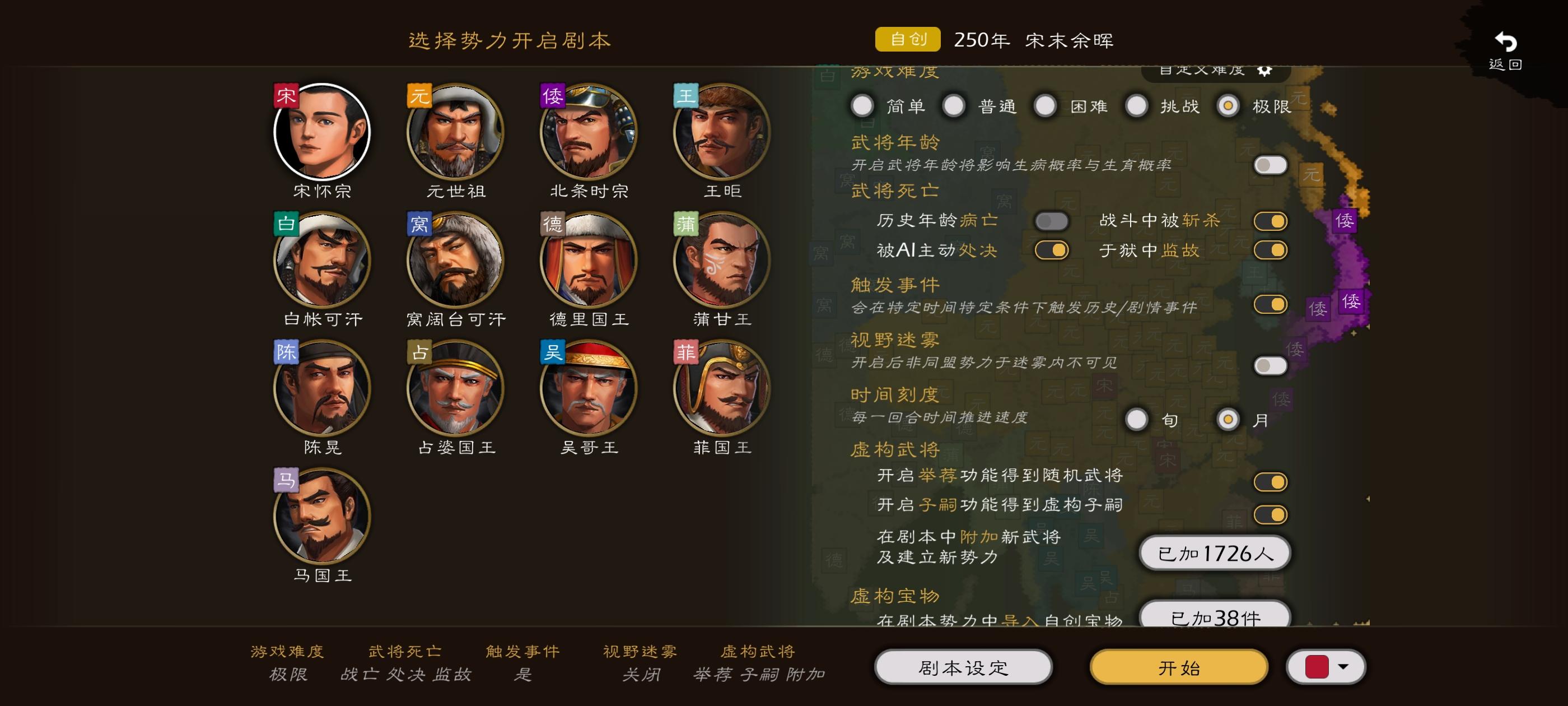The image size is (1568, 706).
Task: Click the 返回 back arrow icon
Action: tap(1505, 42)
